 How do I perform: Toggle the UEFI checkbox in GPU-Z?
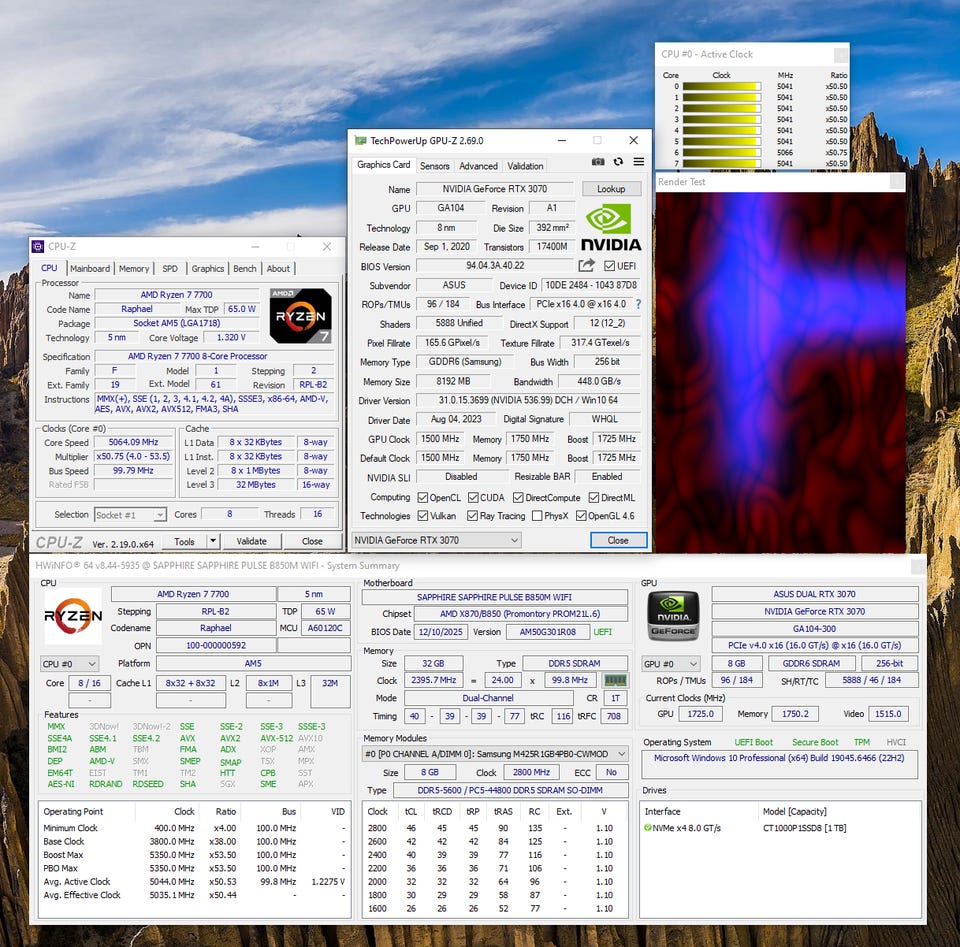tap(609, 266)
